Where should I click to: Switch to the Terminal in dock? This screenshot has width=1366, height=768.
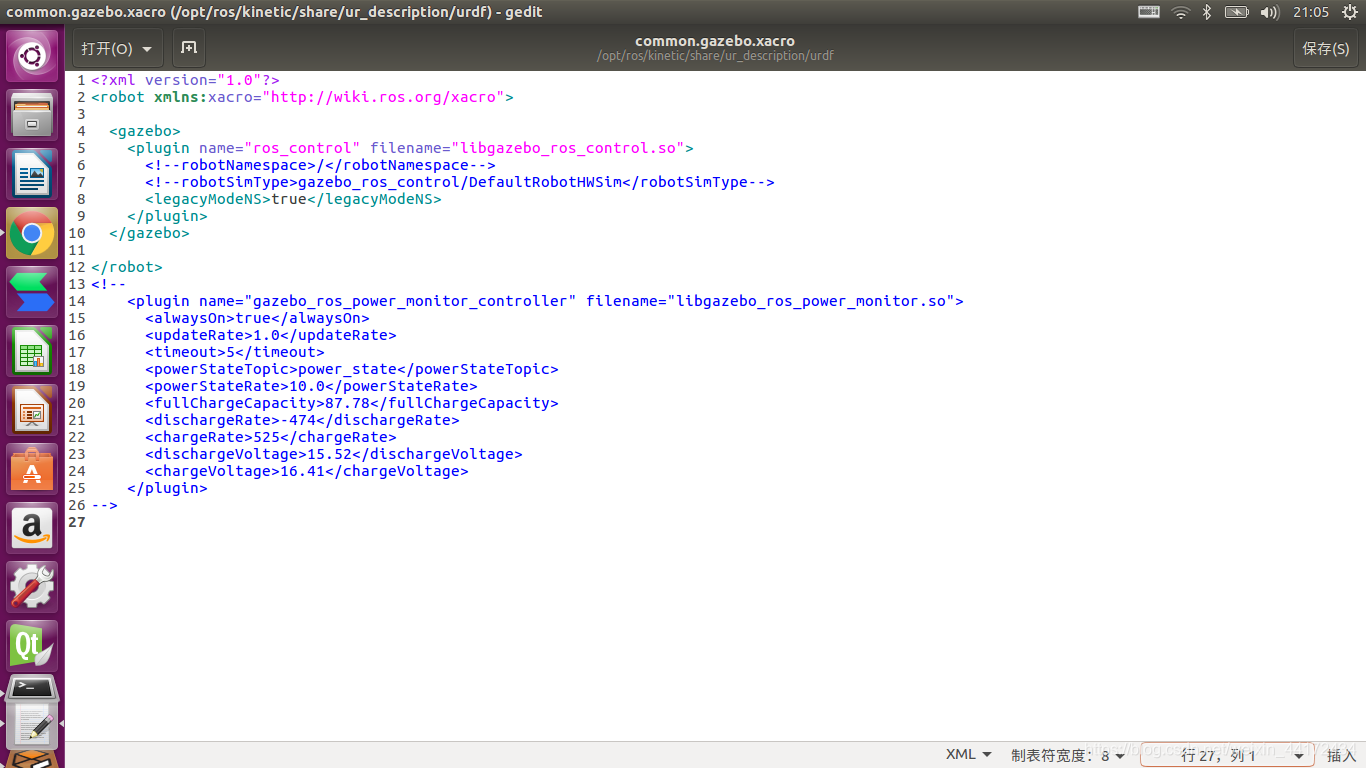[x=33, y=688]
